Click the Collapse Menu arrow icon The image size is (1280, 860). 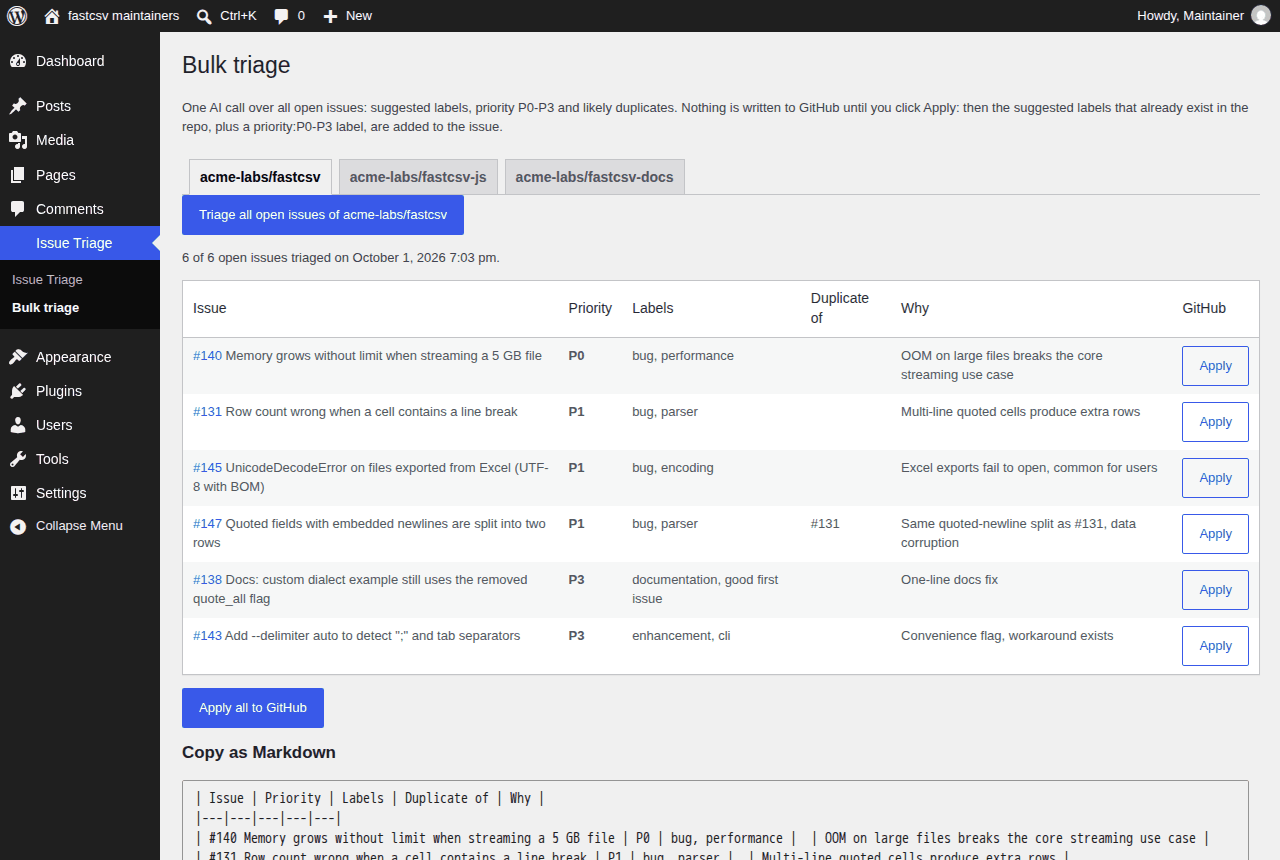pos(18,526)
